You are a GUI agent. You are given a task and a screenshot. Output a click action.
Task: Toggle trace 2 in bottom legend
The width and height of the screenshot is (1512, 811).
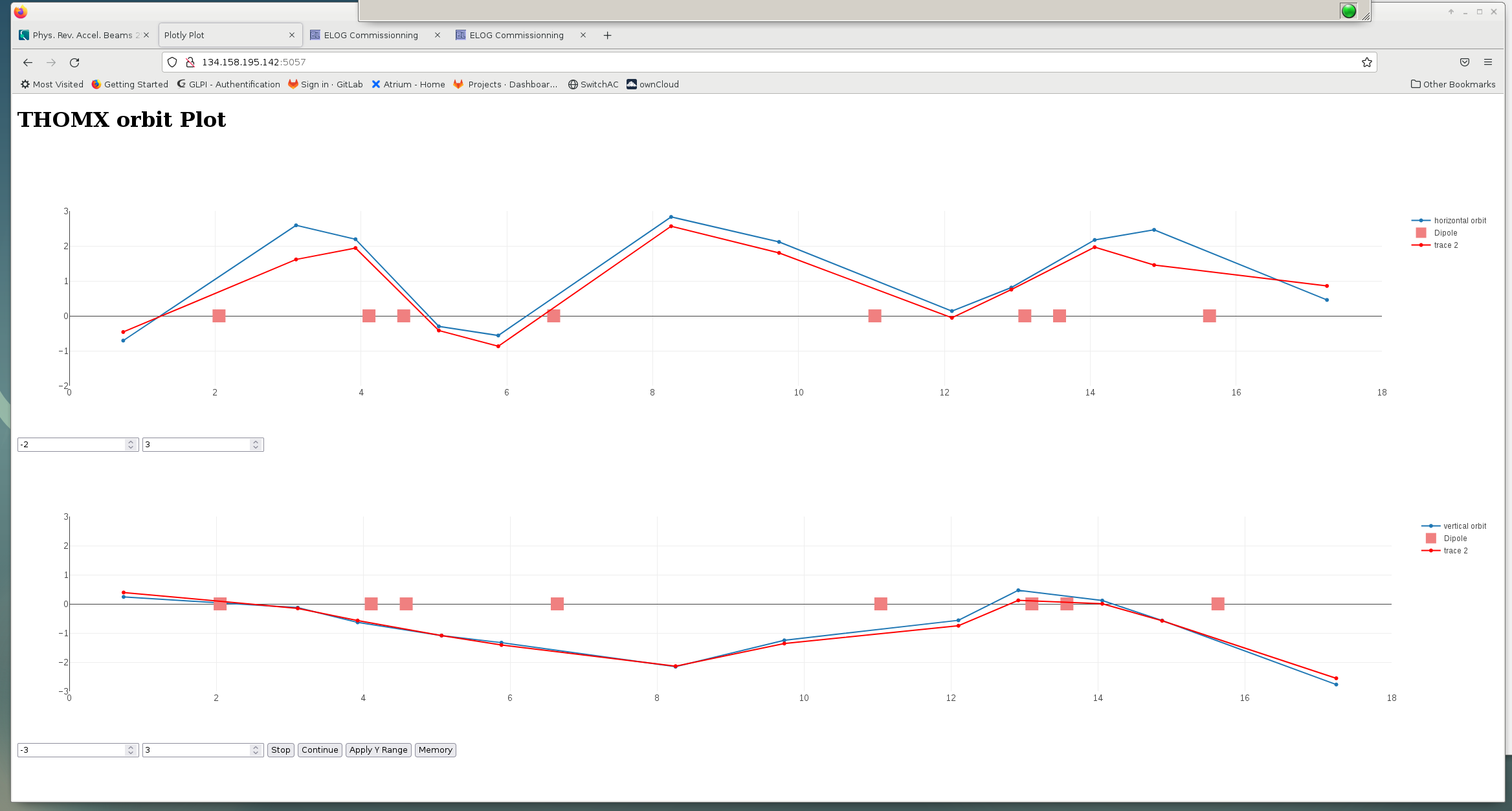pyautogui.click(x=1455, y=551)
